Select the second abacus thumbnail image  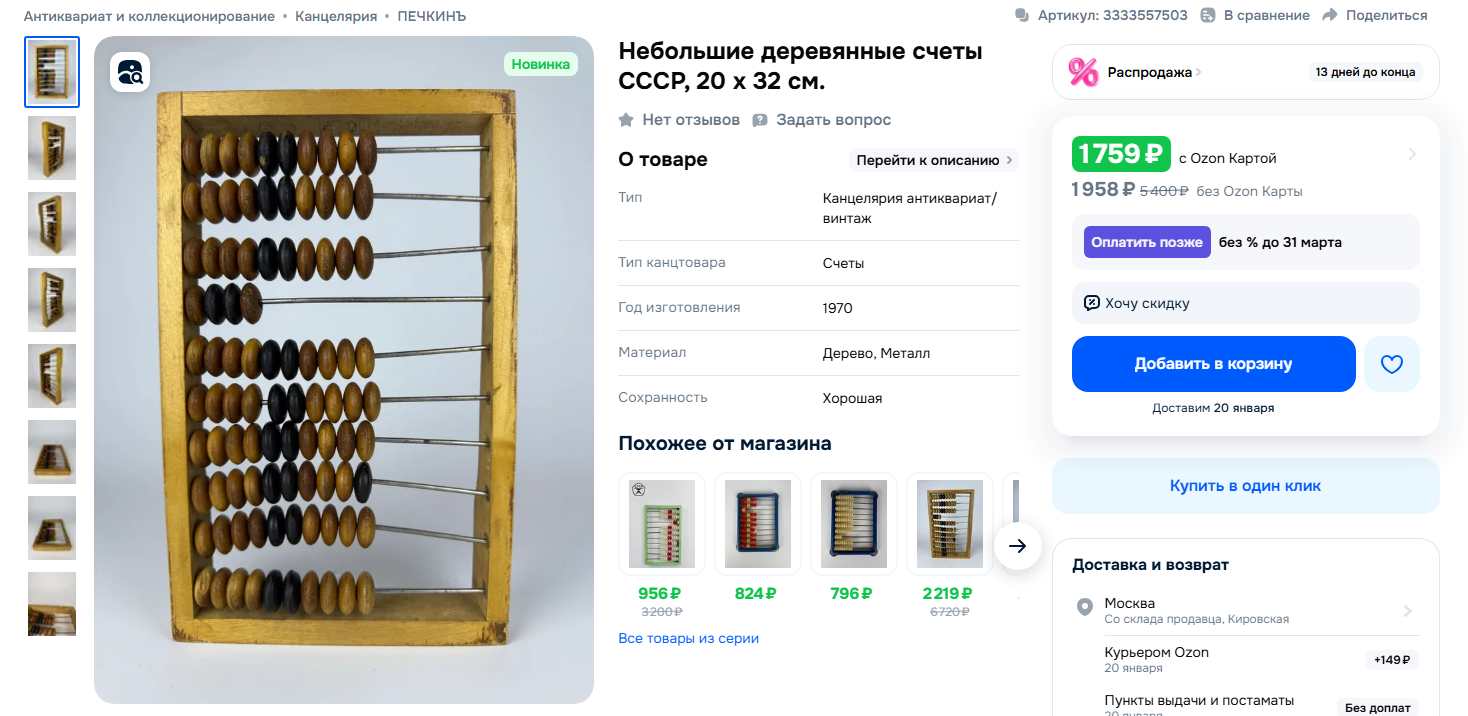pos(52,148)
